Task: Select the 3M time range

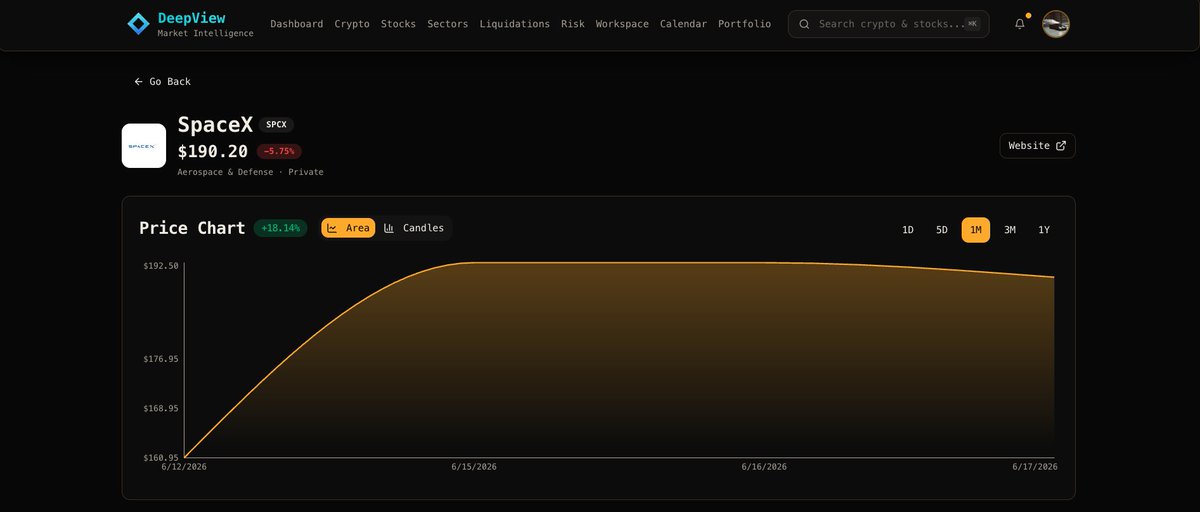Action: 1010,230
